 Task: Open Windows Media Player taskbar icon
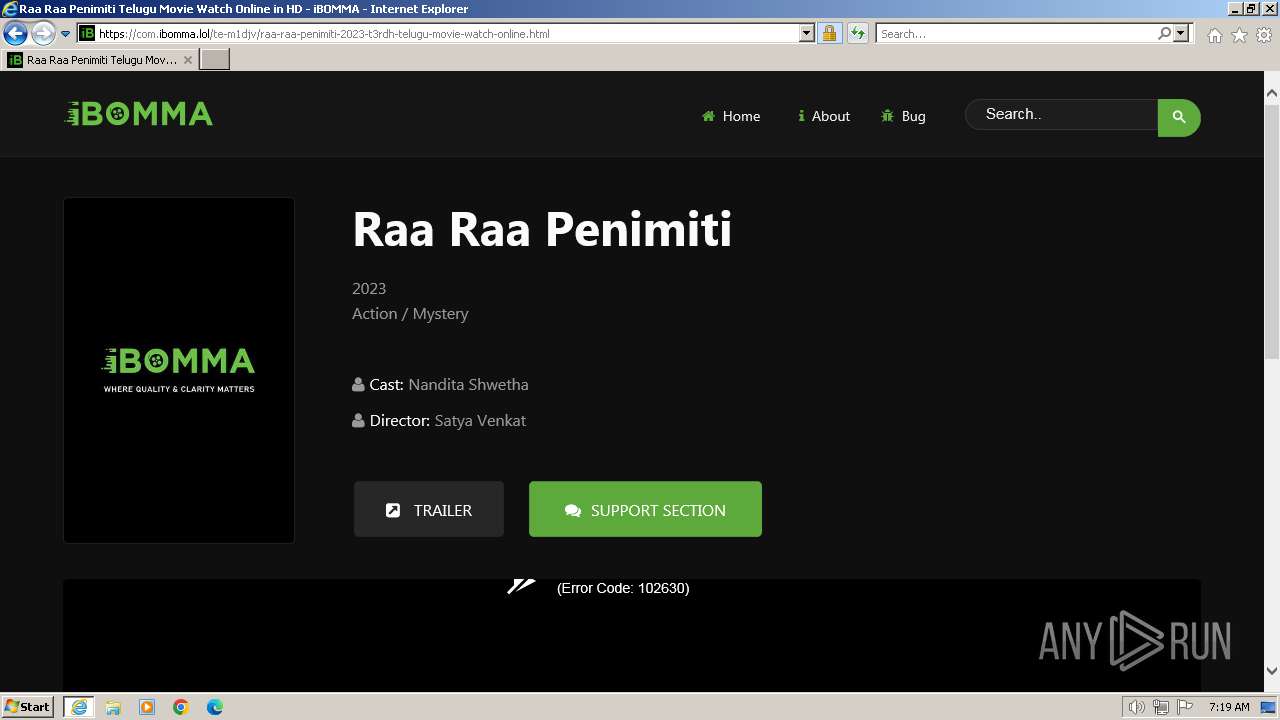pos(147,707)
